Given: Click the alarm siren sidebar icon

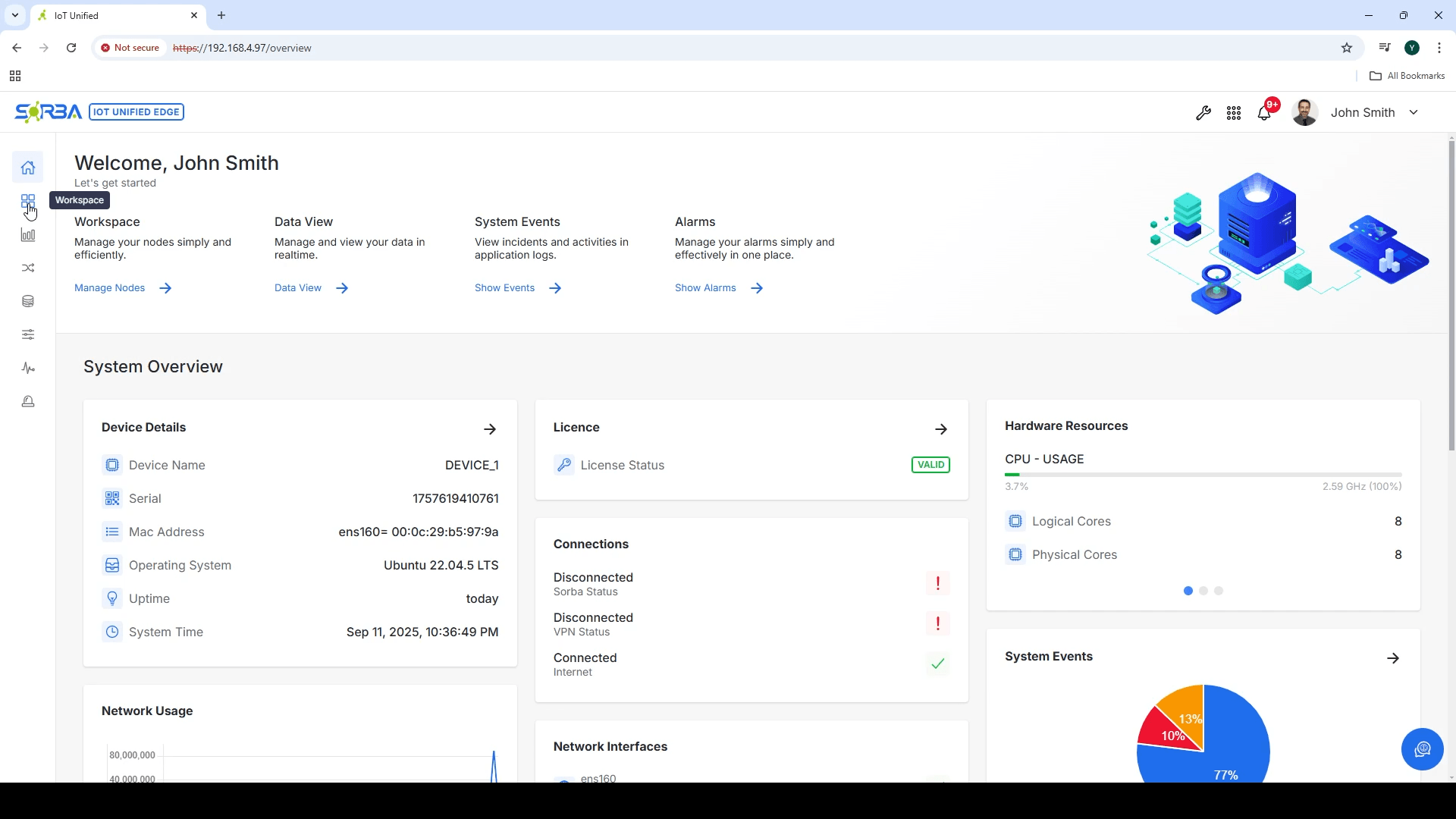Looking at the screenshot, I should 28,401.
